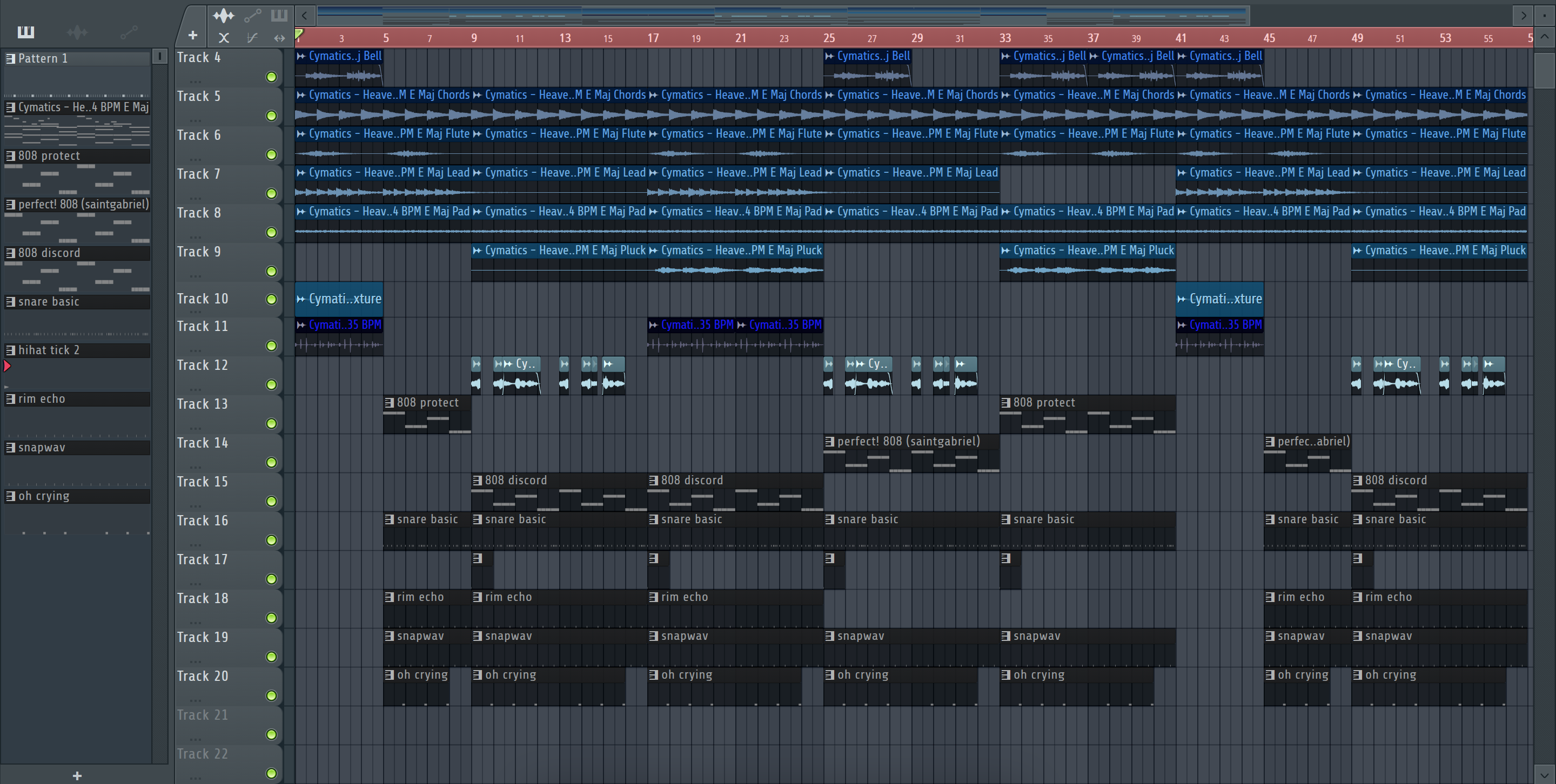Focus automation clips in playlist toolbar

252,16
